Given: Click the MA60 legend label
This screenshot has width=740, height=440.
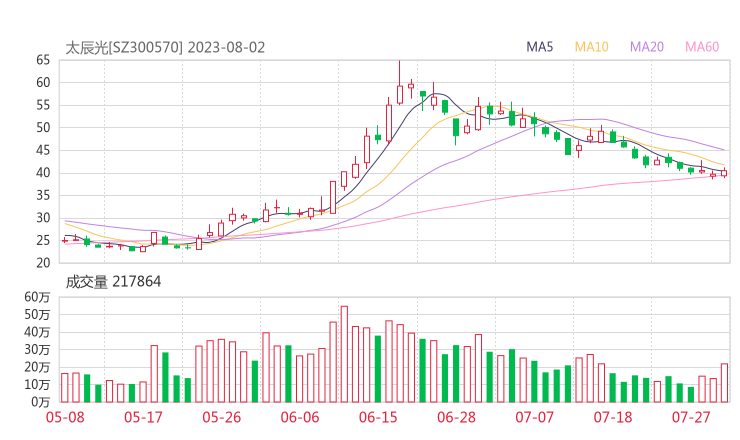Looking at the screenshot, I should tap(702, 47).
